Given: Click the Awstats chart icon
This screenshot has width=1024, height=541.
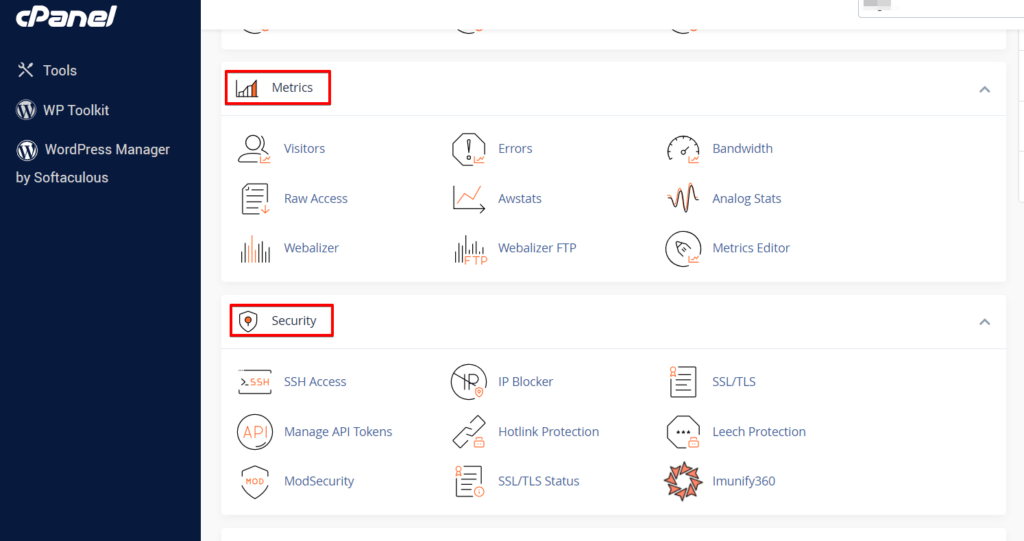Looking at the screenshot, I should click(469, 199).
